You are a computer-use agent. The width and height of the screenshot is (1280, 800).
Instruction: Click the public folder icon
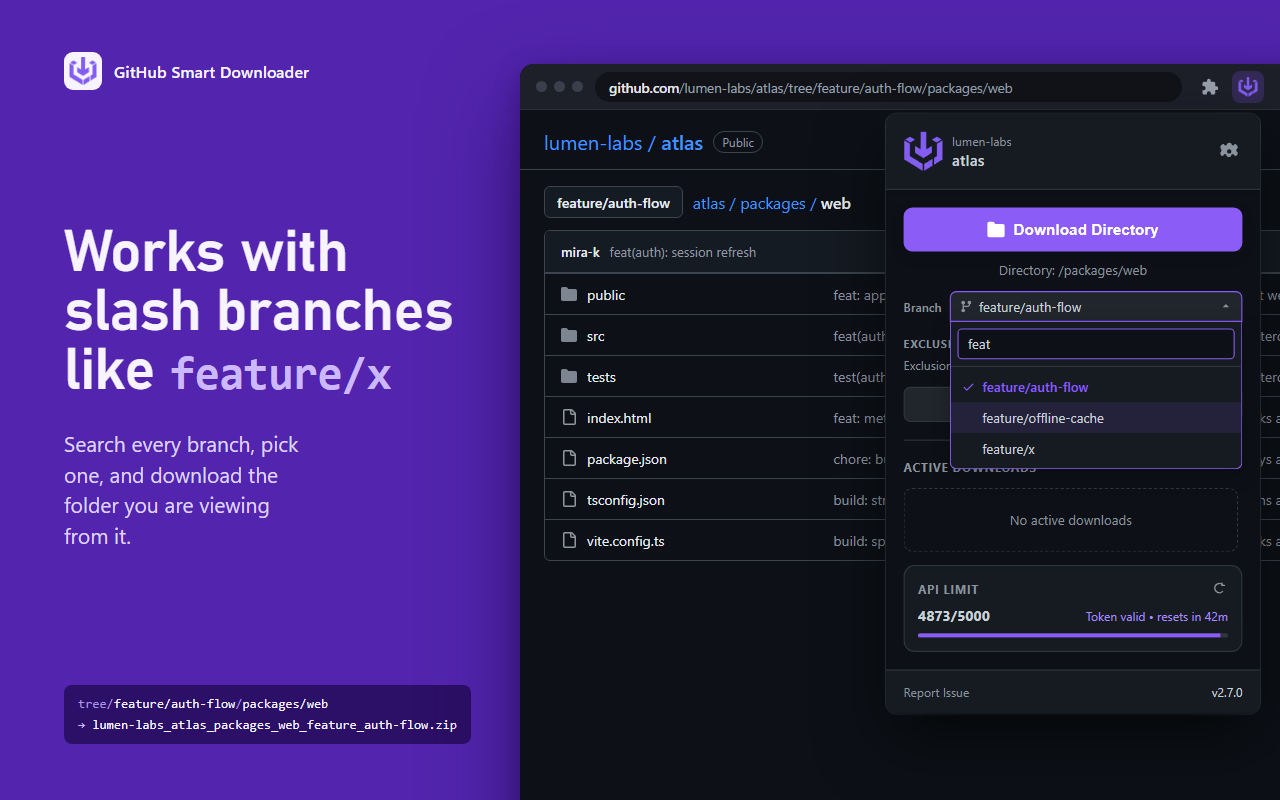570,294
